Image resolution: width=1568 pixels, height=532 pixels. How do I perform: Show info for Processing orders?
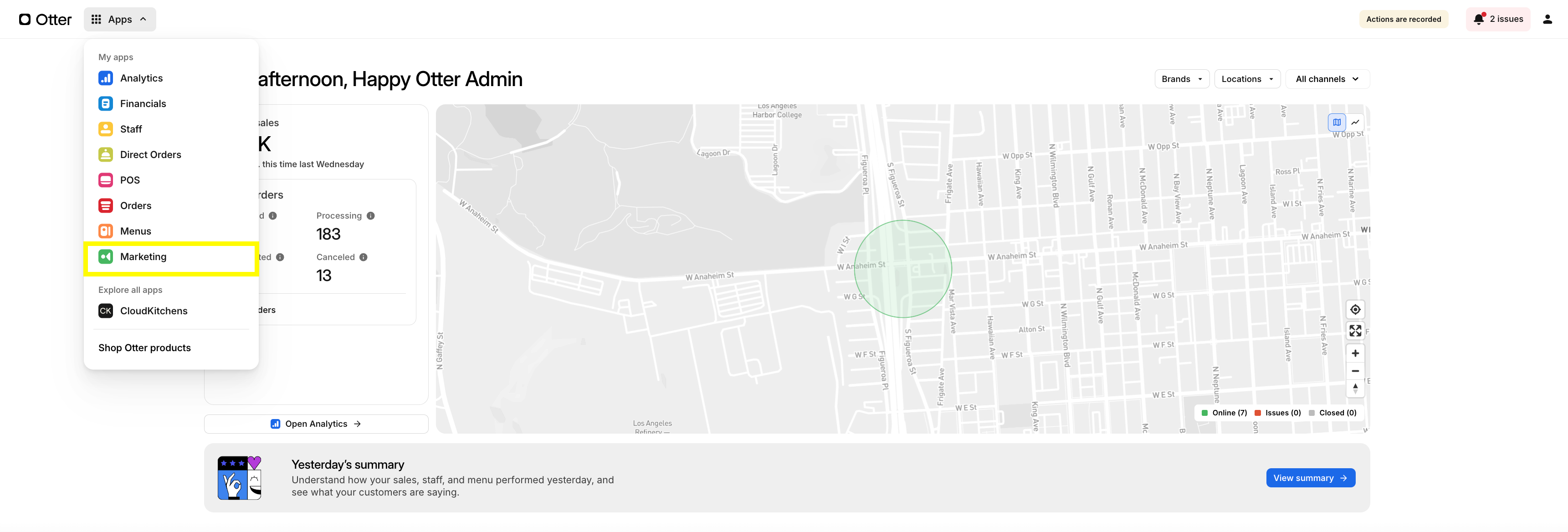[370, 216]
